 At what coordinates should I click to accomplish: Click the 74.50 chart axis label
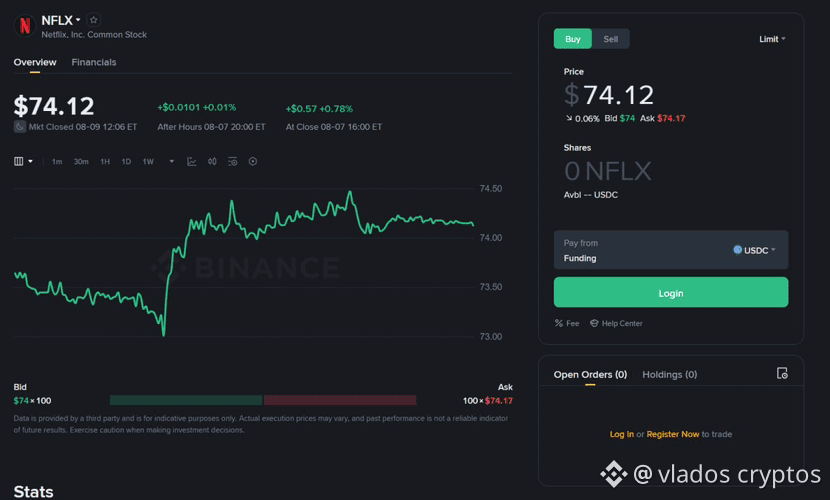point(491,189)
